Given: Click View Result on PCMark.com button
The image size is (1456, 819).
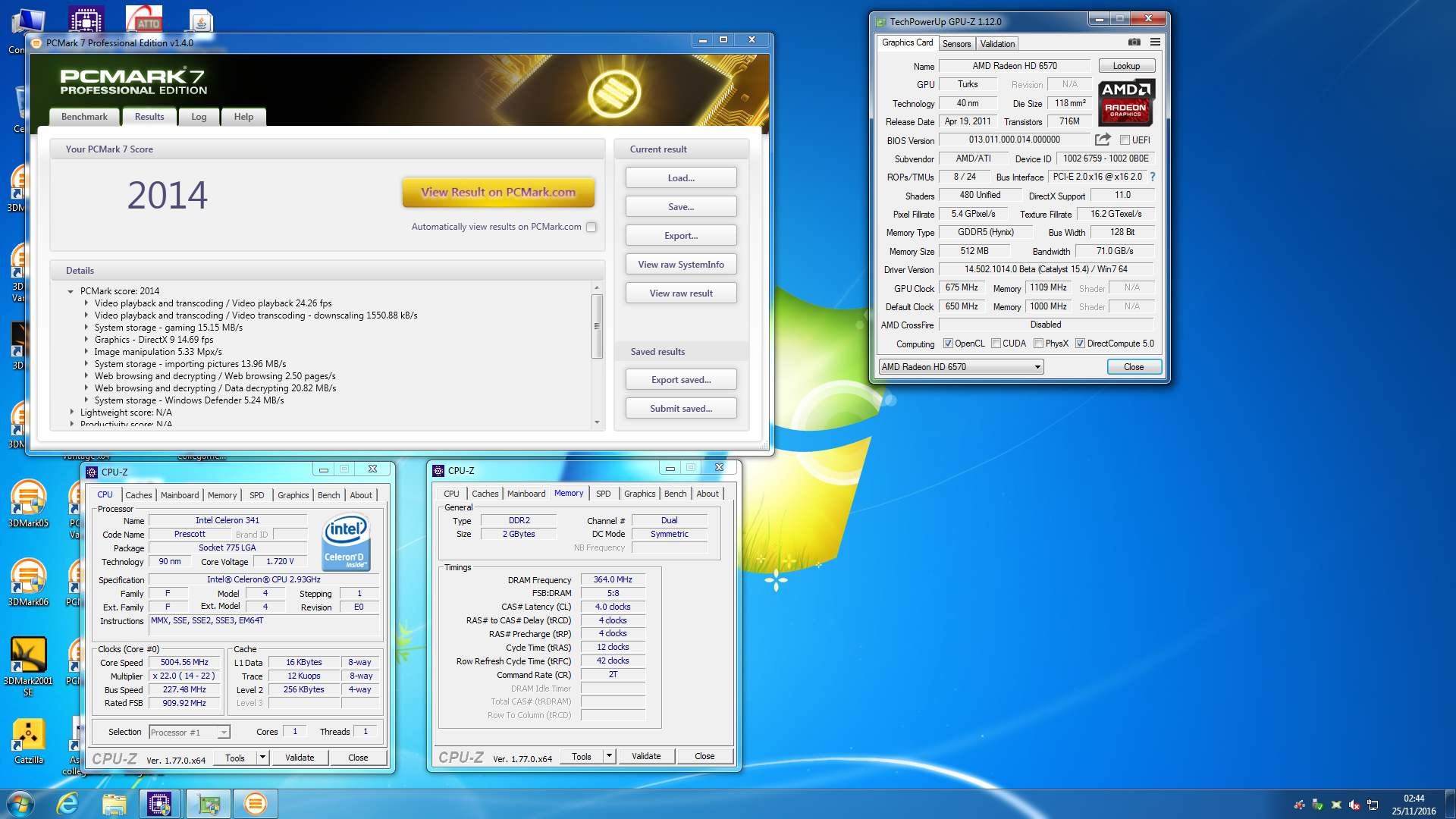Looking at the screenshot, I should [498, 193].
